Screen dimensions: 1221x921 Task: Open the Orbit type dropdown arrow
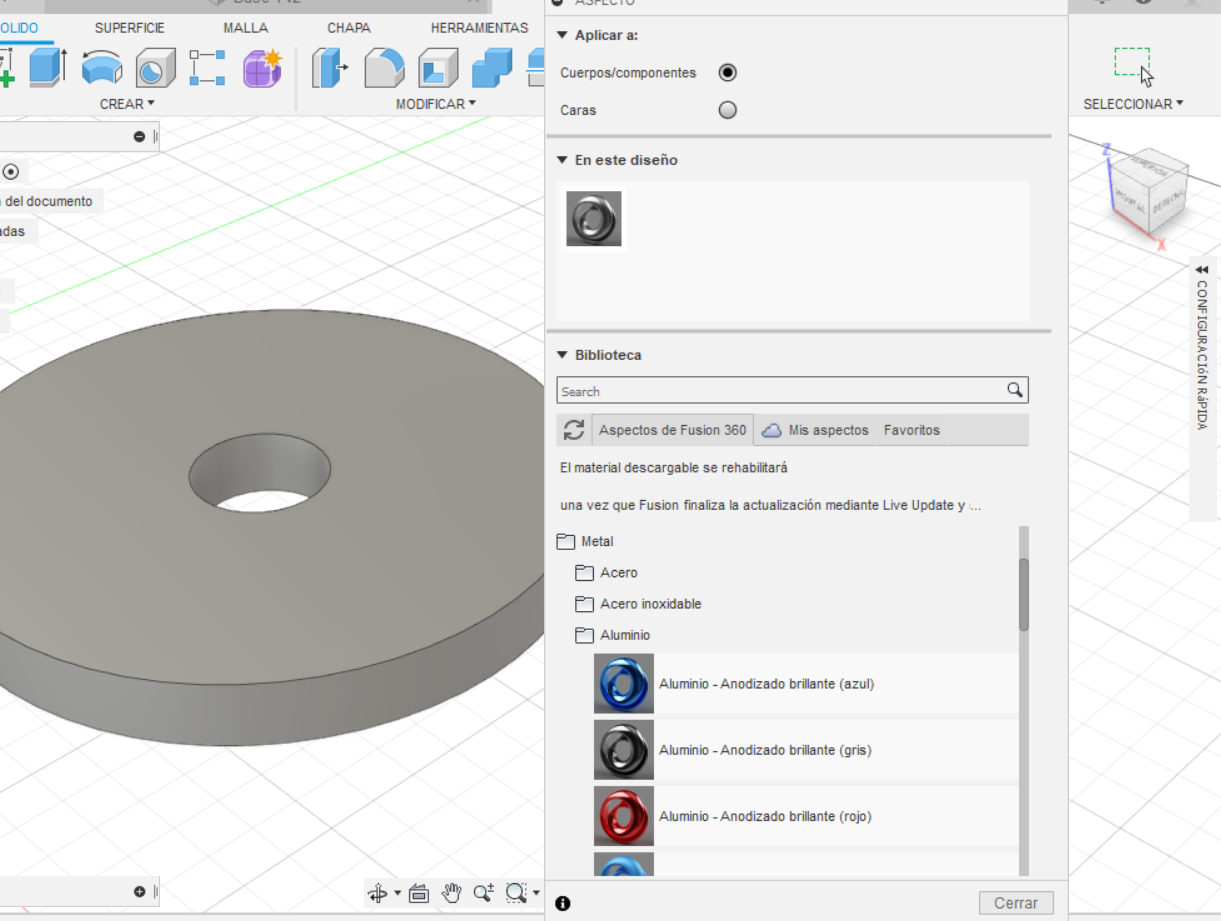point(397,893)
